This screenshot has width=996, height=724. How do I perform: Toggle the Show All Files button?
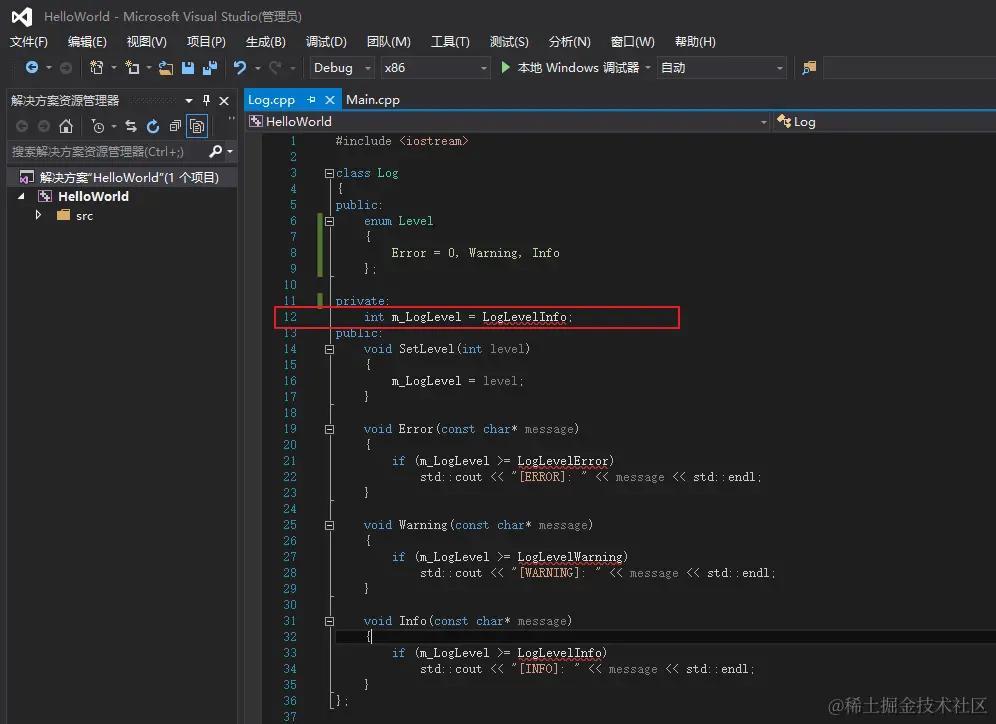coord(197,127)
